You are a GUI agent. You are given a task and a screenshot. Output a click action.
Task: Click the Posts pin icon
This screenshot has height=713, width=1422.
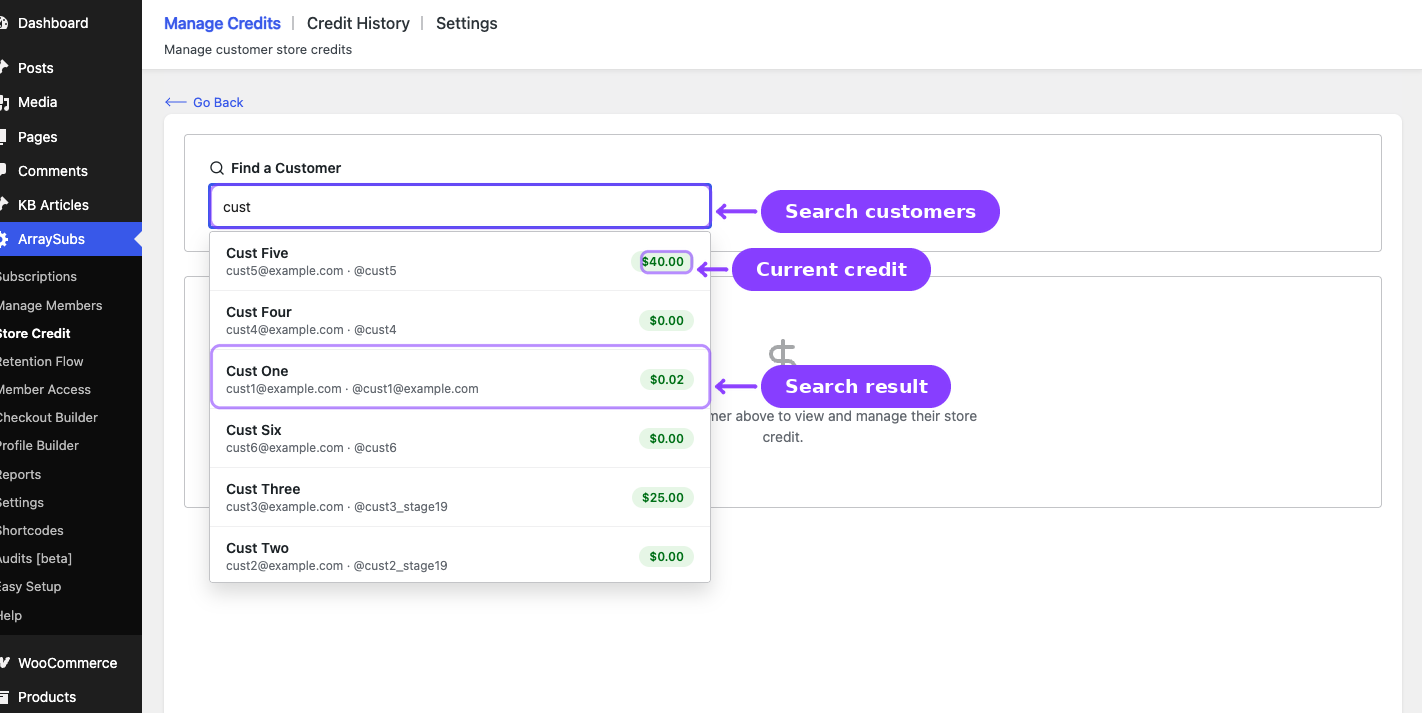pos(3,67)
